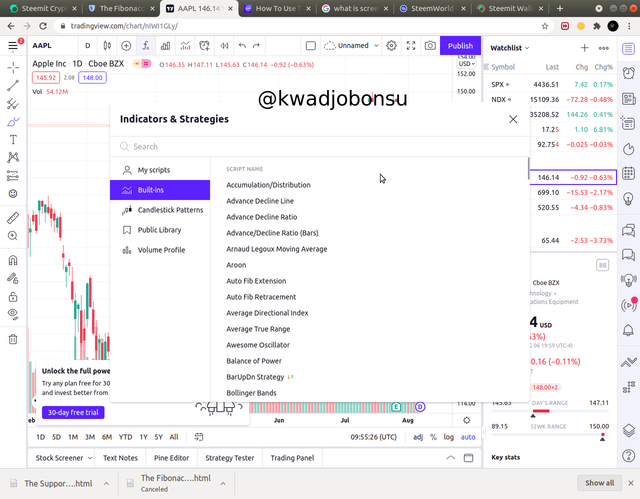
Task: Open the Trading Panel tab
Action: [292, 458]
